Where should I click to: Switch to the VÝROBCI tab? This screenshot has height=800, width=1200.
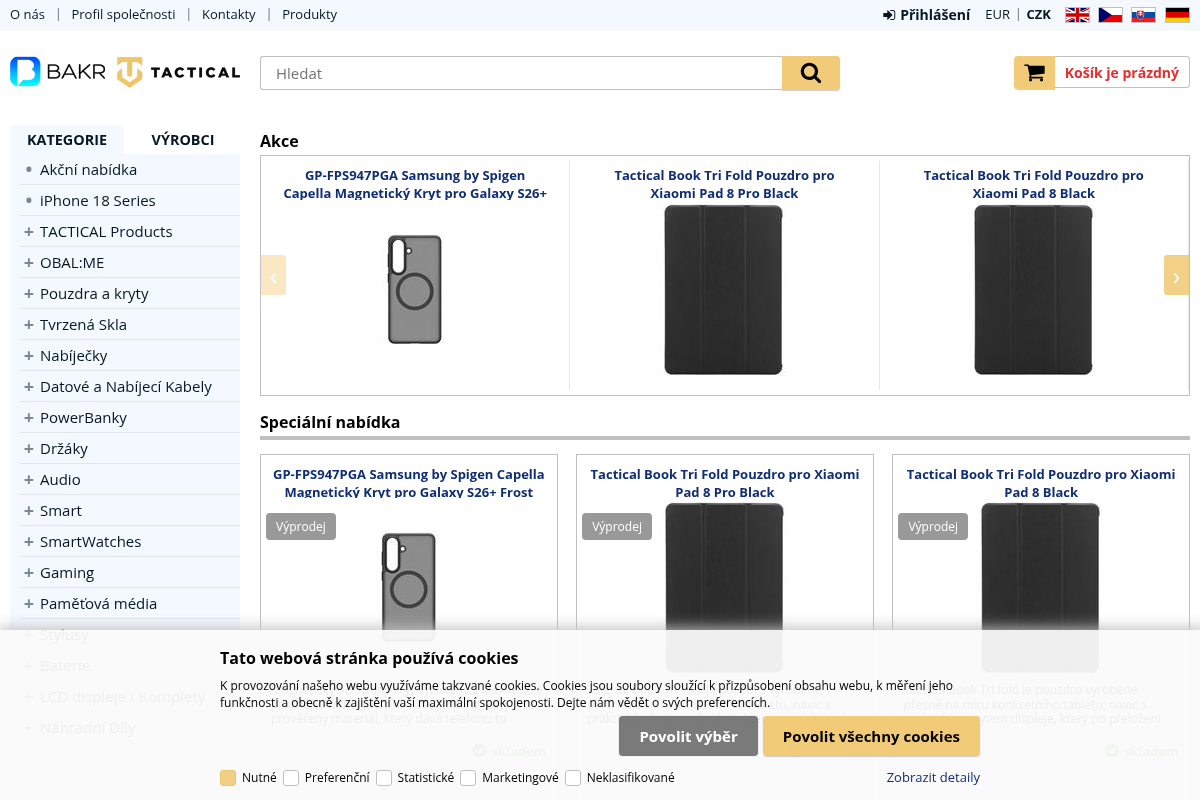pos(183,140)
